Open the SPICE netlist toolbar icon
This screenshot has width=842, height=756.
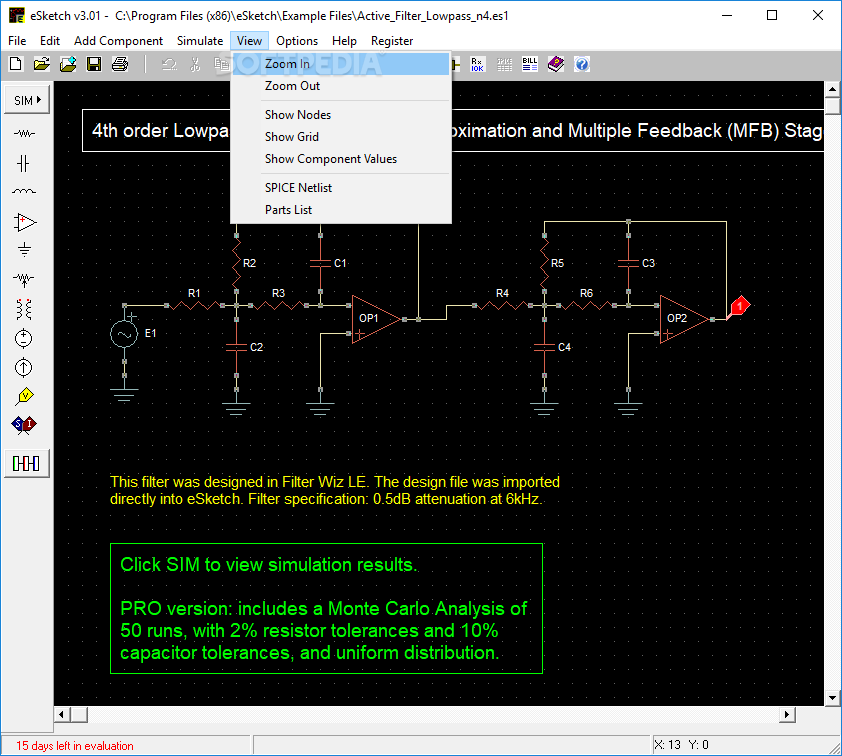coord(504,64)
